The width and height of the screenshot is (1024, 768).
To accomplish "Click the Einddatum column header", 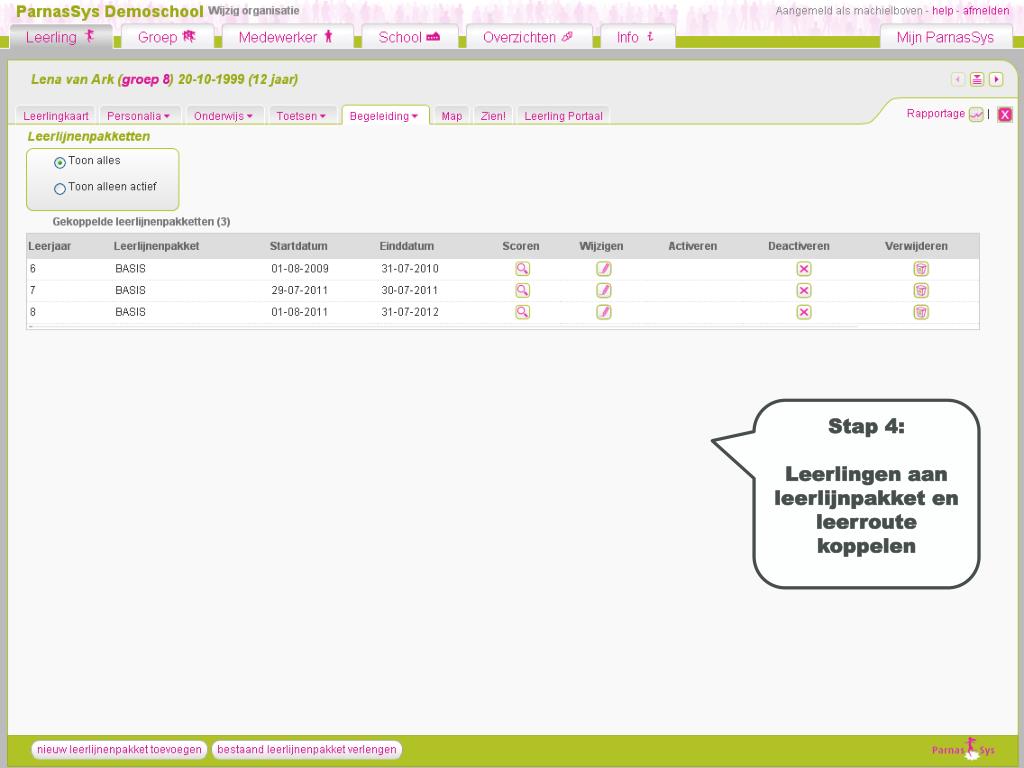I will [x=406, y=246].
